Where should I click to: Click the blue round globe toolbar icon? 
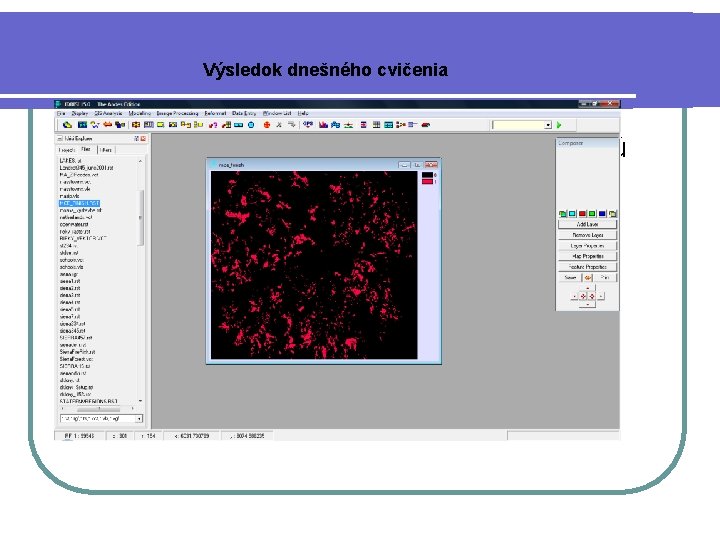click(251, 125)
